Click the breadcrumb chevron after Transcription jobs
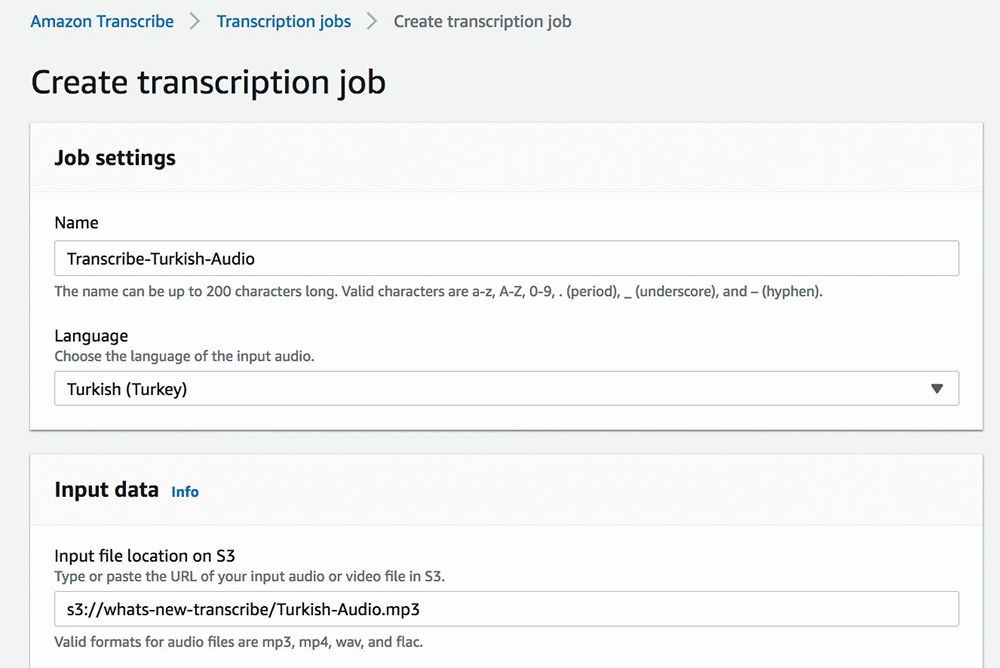The width and height of the screenshot is (1000, 668). (x=372, y=21)
